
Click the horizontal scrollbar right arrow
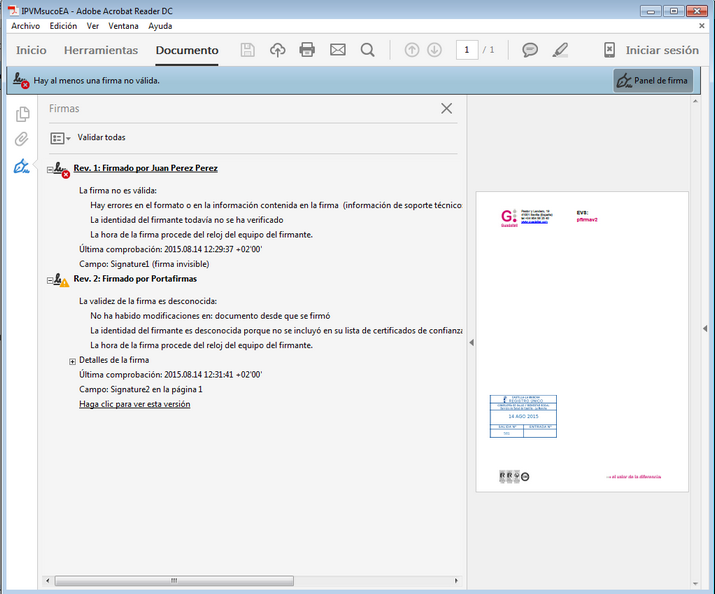click(456, 581)
